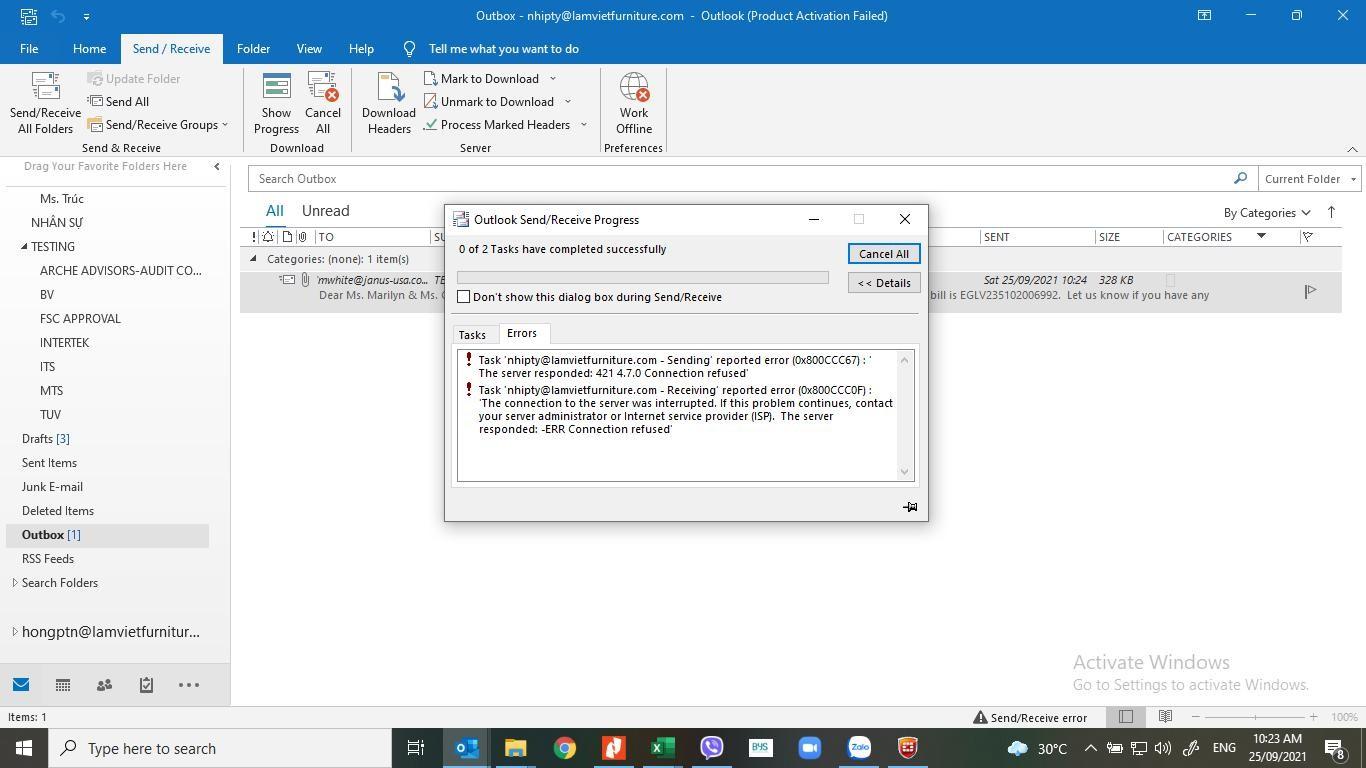This screenshot has height=768, width=1366.
Task: Open the Tasks view icon
Action: (x=146, y=685)
